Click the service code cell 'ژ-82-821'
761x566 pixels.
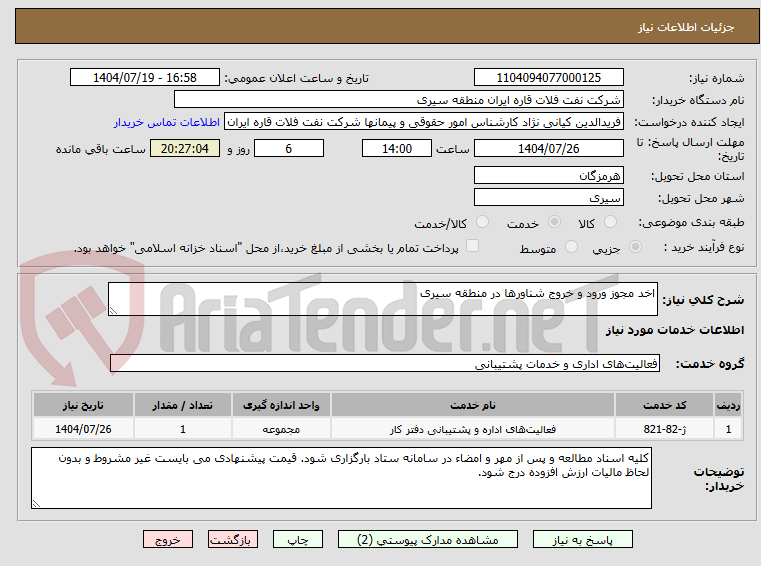click(664, 429)
